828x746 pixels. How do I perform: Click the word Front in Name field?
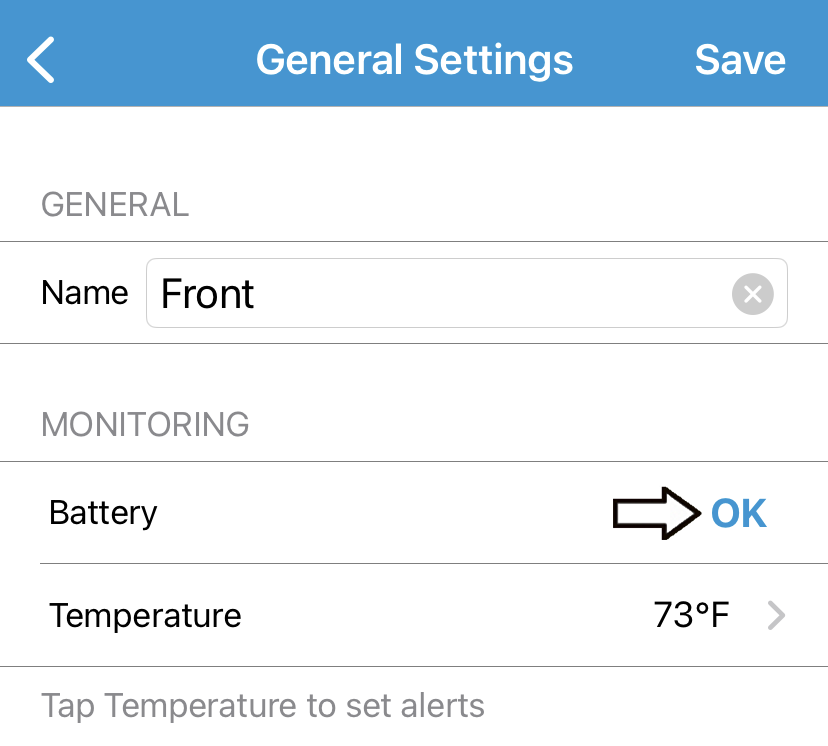pos(208,294)
